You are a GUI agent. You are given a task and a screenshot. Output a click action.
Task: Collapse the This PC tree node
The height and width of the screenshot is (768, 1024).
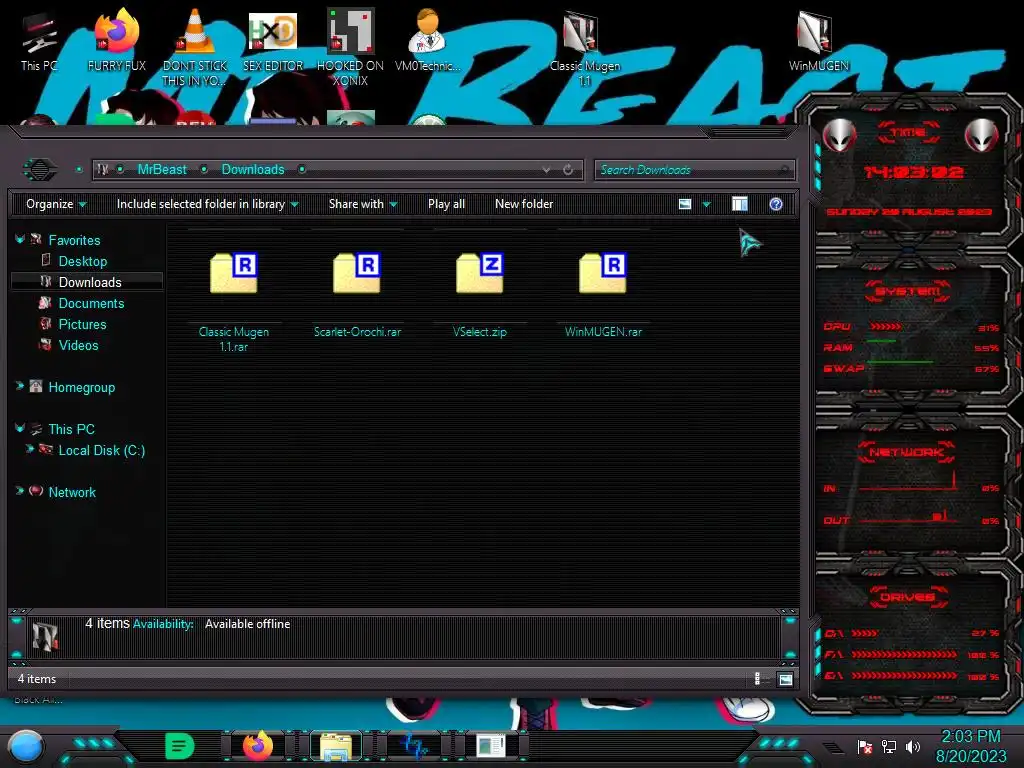pos(20,428)
